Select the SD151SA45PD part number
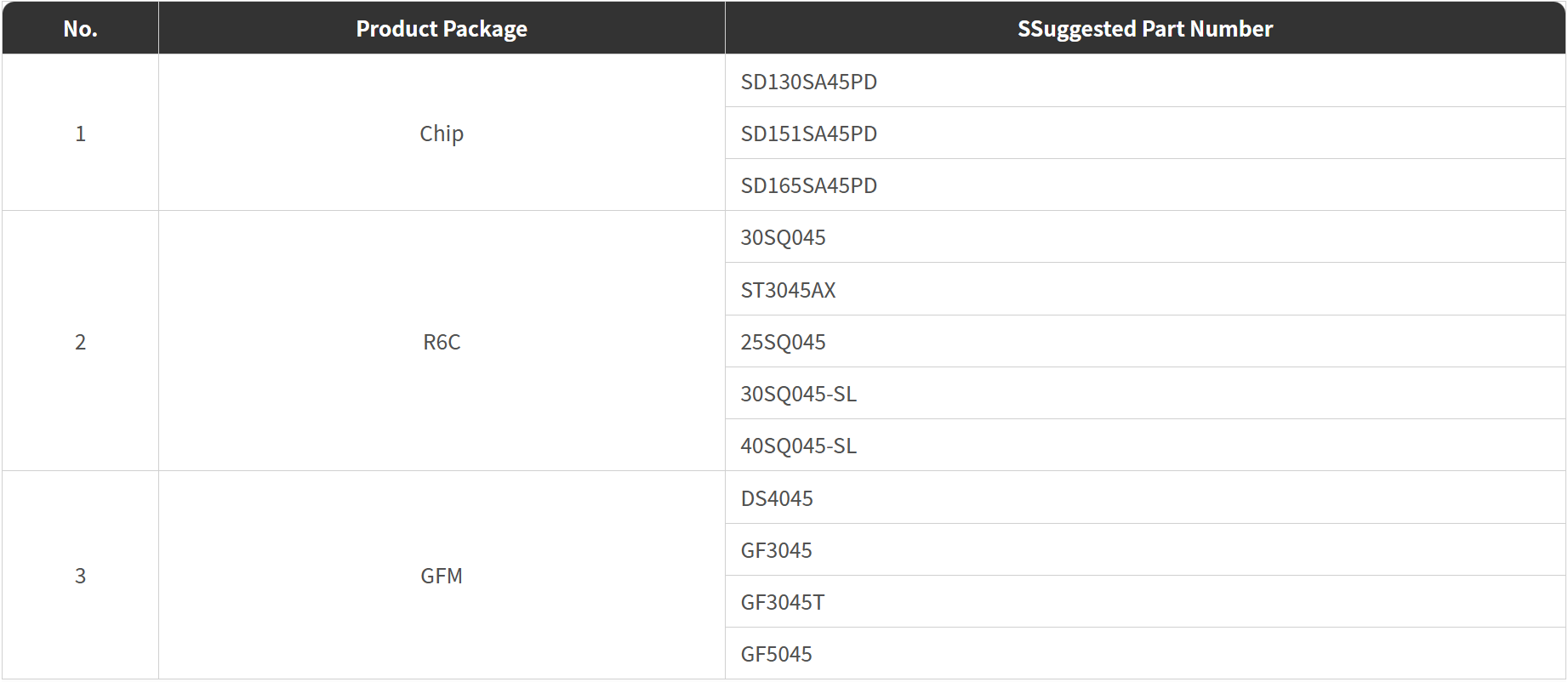This screenshot has width=1568, height=682. pos(808,134)
